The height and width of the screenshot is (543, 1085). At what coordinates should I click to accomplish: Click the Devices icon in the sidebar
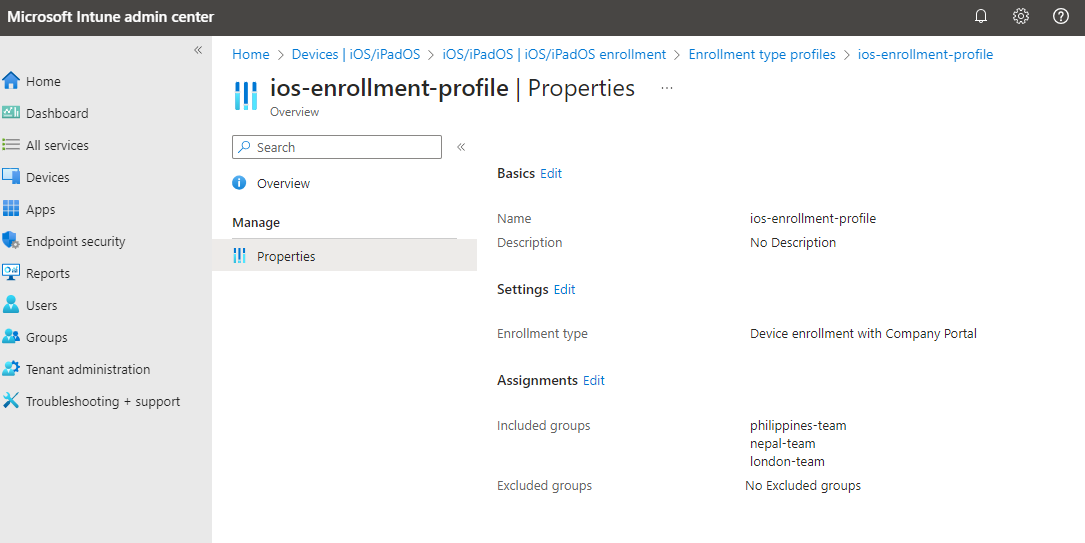point(11,177)
